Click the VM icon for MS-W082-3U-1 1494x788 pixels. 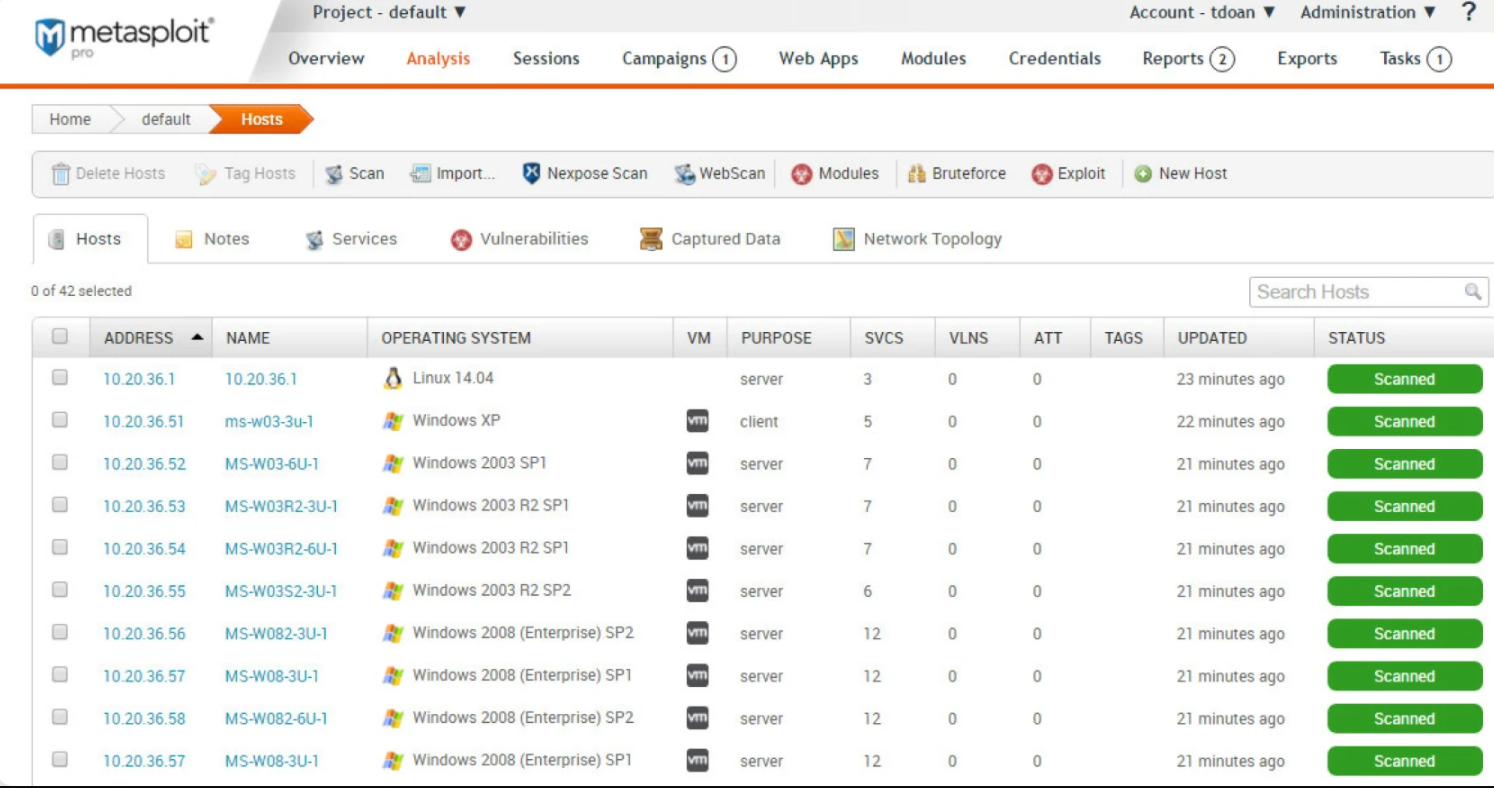point(698,633)
